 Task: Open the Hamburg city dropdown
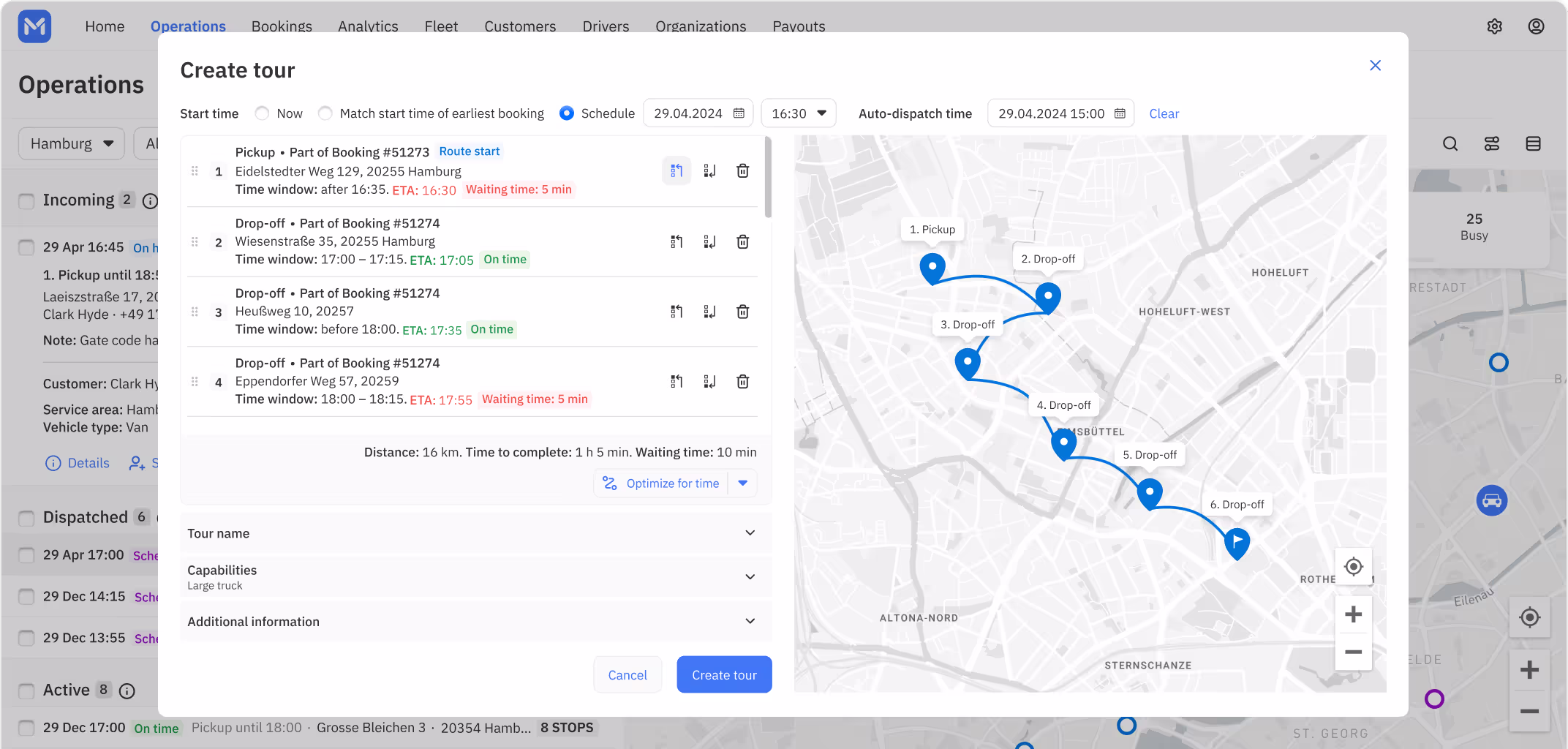coord(72,144)
